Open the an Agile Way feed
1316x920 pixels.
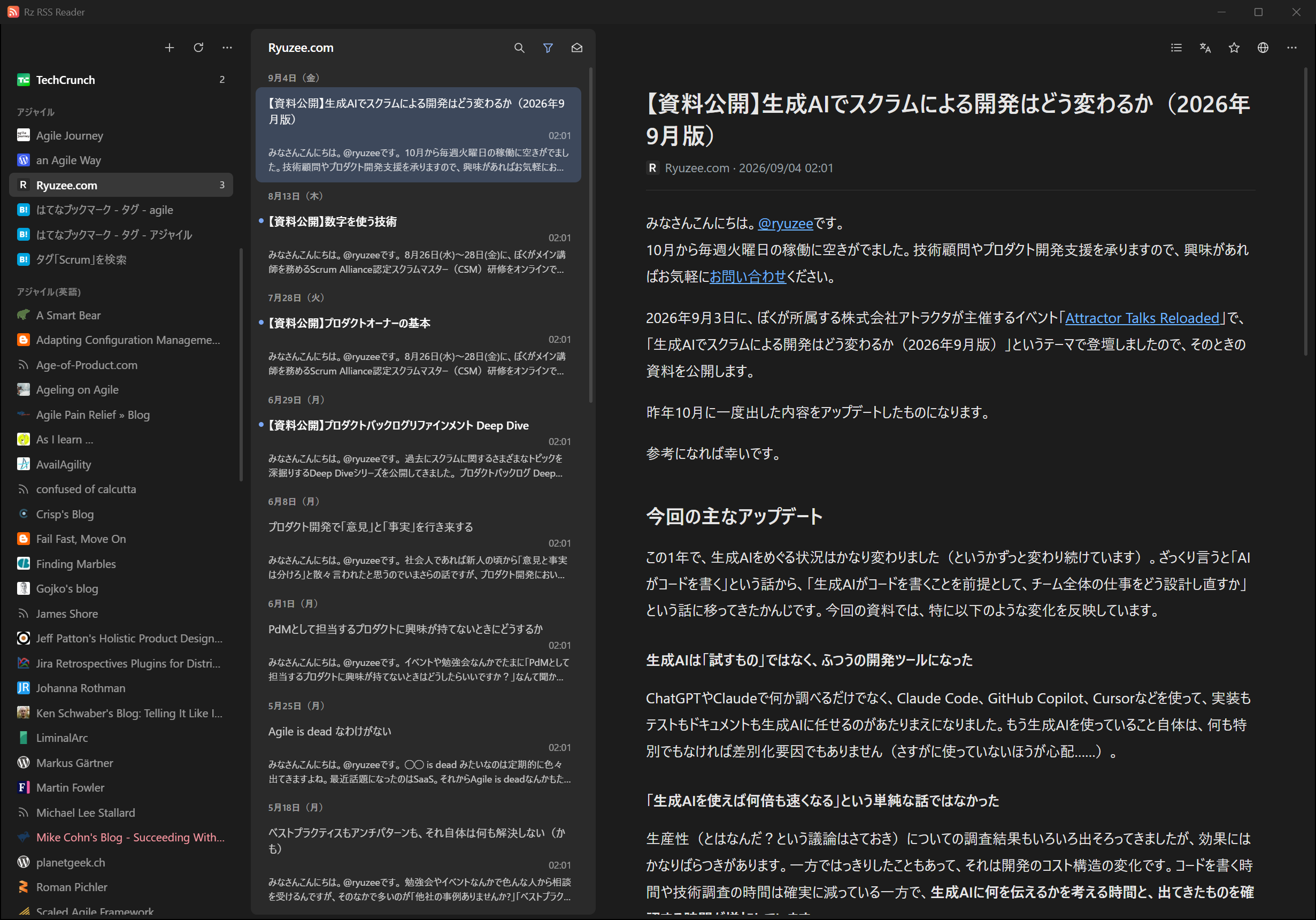[121, 160]
